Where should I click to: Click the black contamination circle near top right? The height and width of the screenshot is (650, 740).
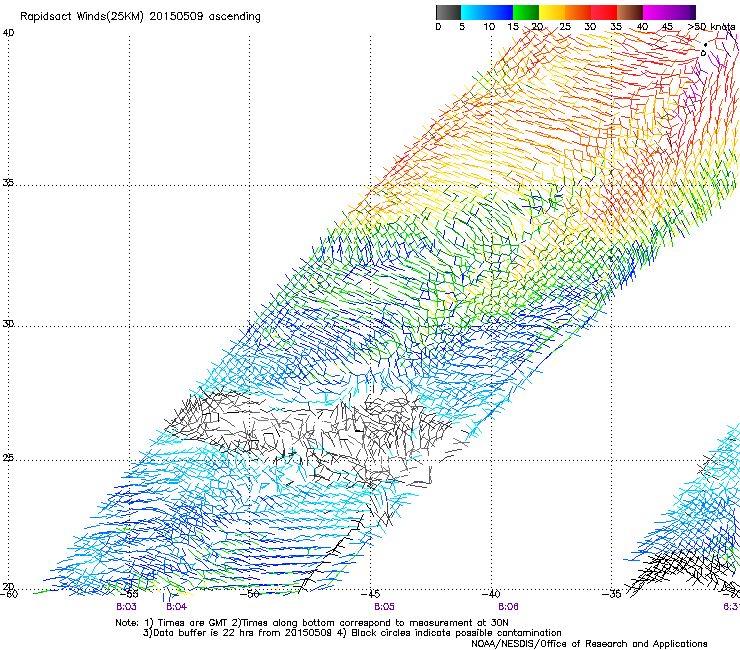pos(703,53)
